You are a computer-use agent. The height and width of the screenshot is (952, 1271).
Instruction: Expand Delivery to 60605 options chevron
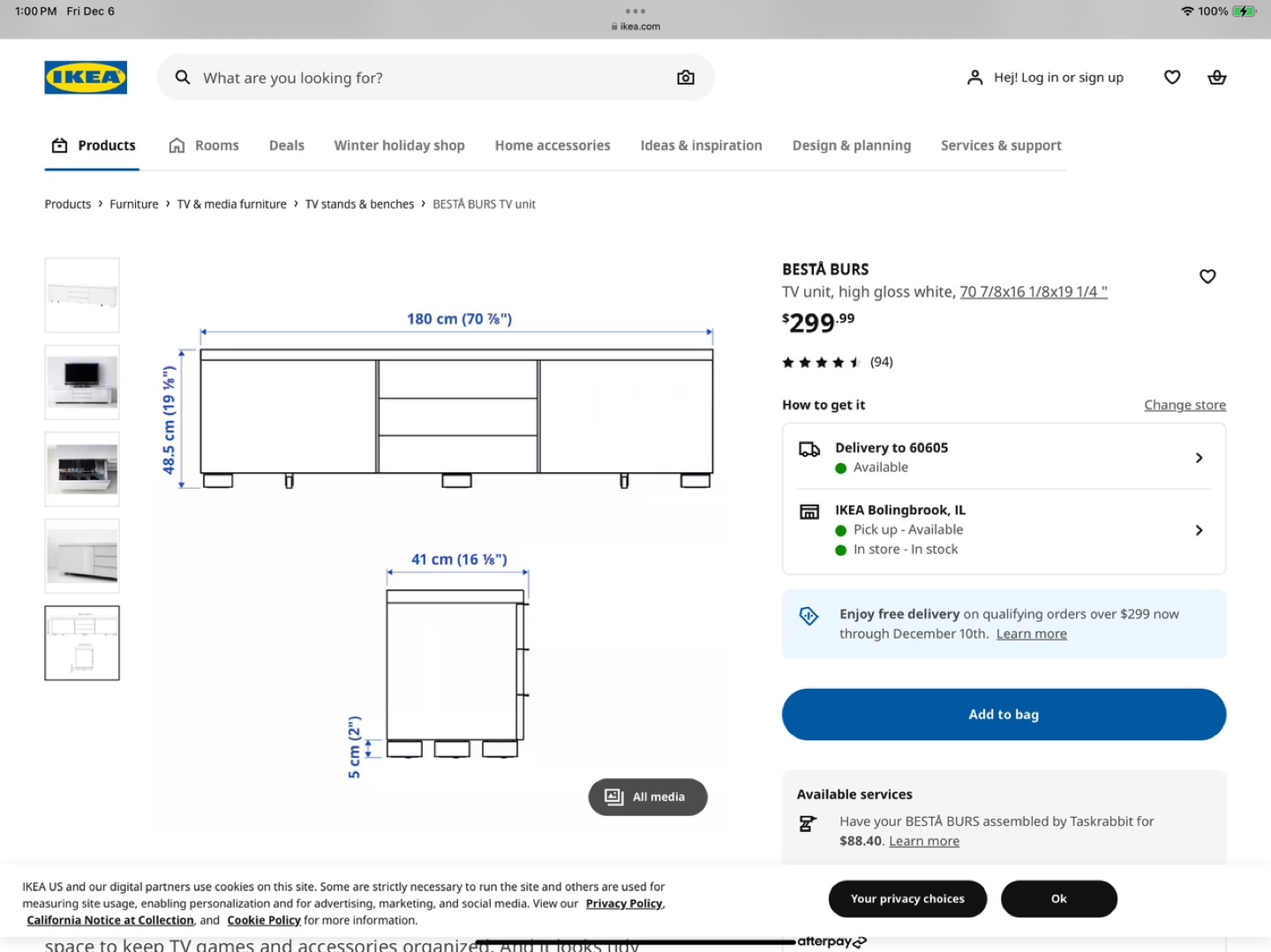coord(1199,458)
